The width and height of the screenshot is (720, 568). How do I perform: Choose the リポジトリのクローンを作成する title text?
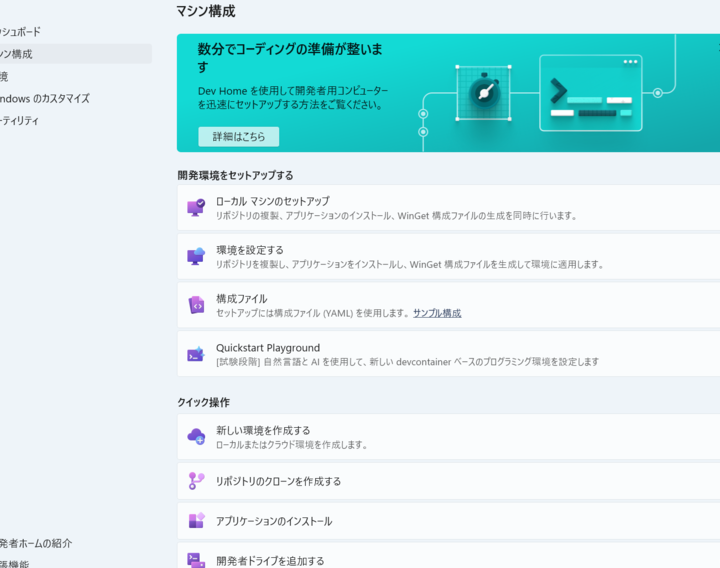[278, 481]
